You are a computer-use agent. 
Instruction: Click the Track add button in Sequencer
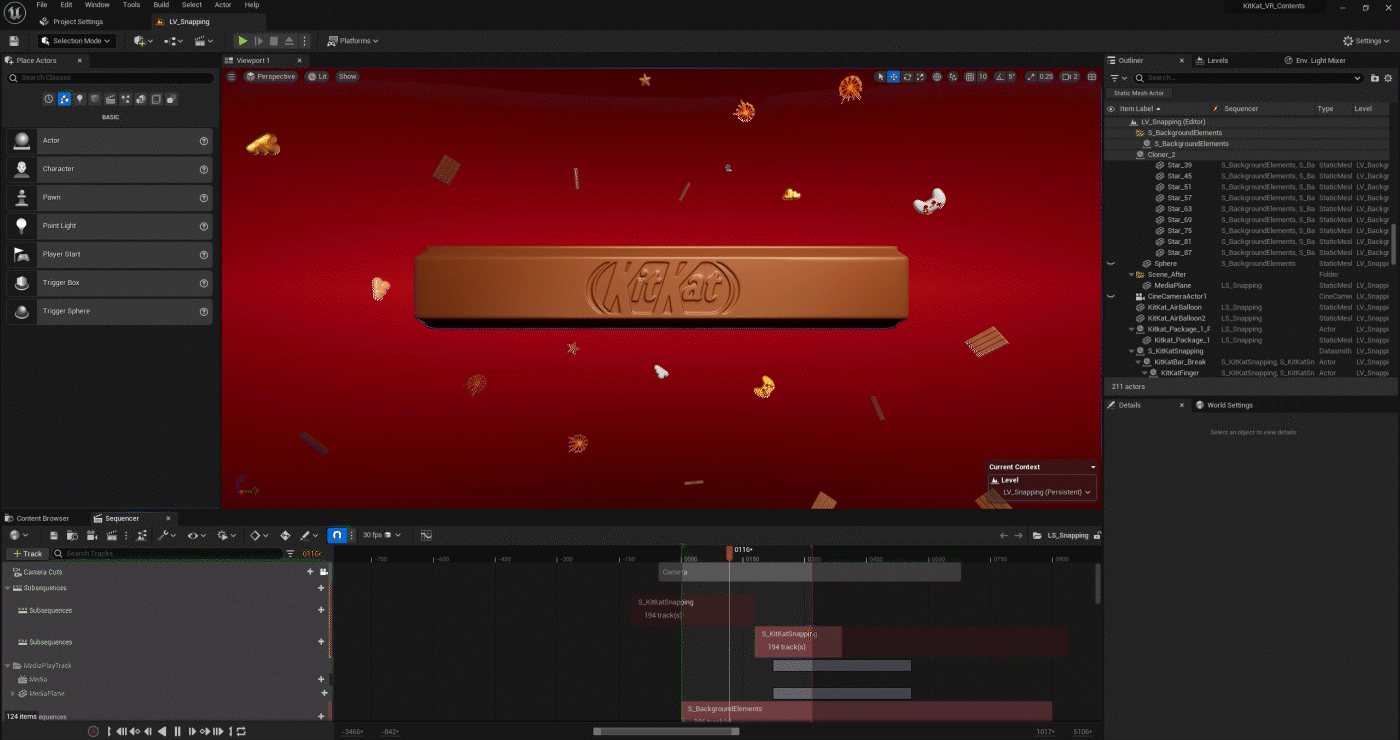27,553
